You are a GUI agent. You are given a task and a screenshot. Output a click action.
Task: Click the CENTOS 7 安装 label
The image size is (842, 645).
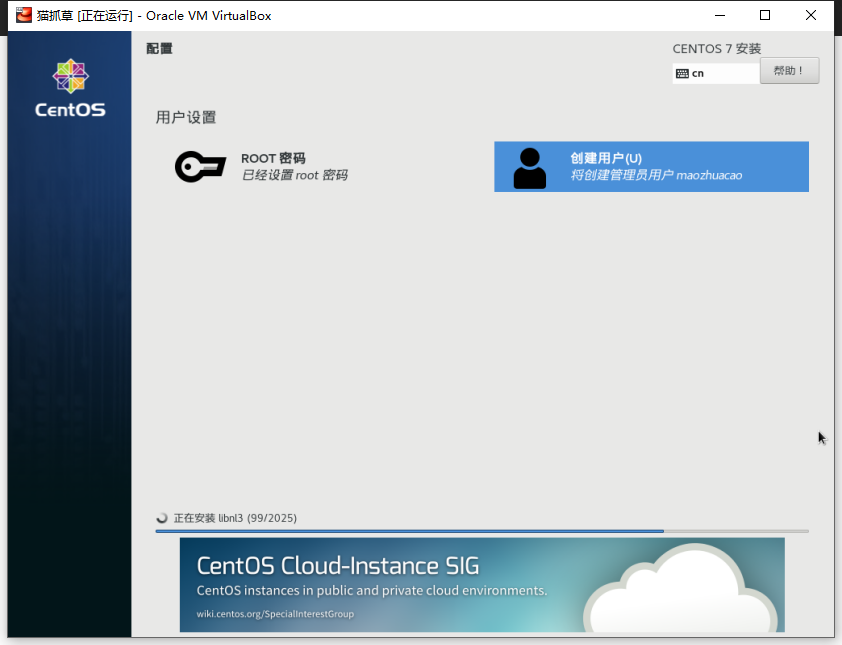click(717, 49)
